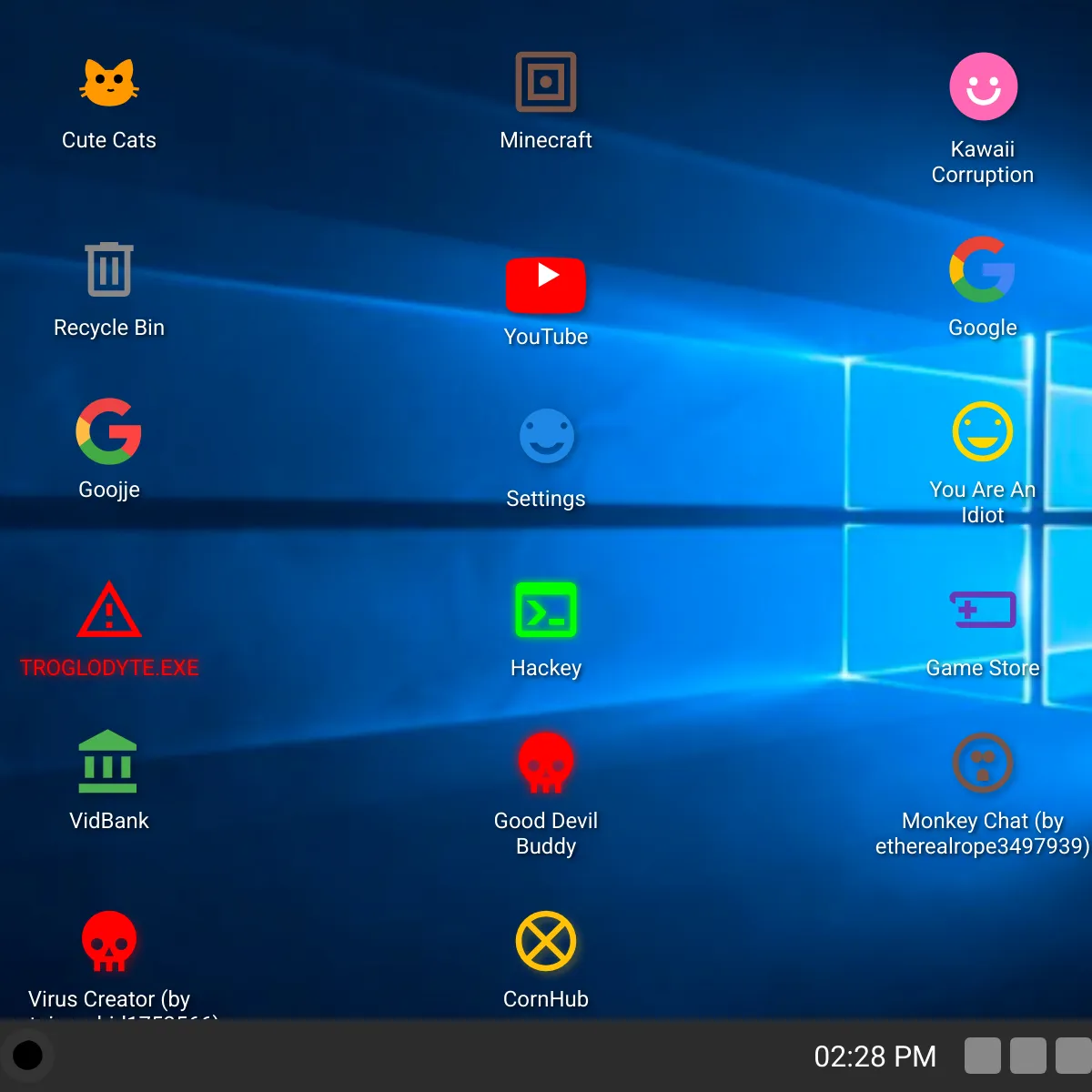The image size is (1092, 1092).
Task: Click the red TROGLODYTE.EXE warning icon
Action: click(109, 610)
